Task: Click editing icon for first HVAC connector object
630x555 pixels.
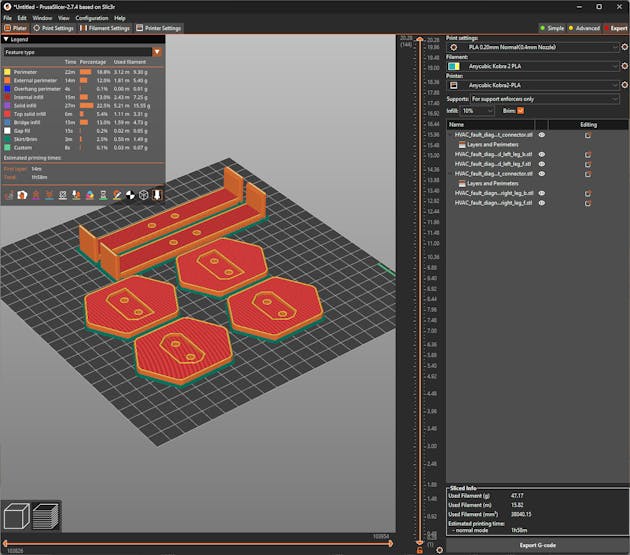Action: tap(587, 134)
